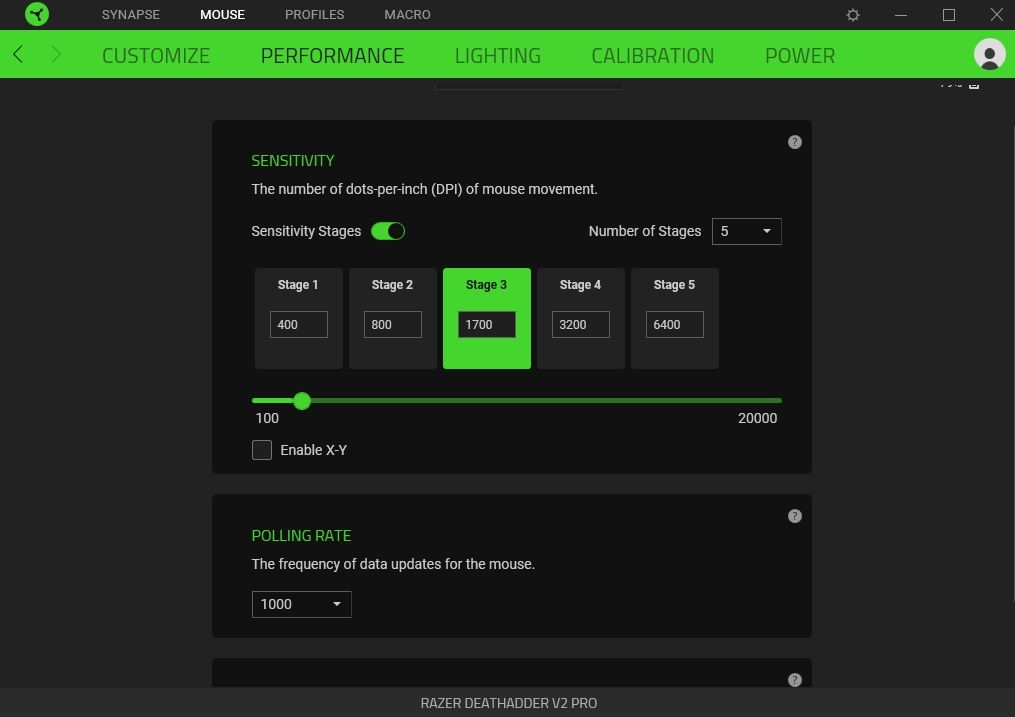Click the Razer Synapse logo icon
Viewport: 1015px width, 717px height.
tap(37, 14)
